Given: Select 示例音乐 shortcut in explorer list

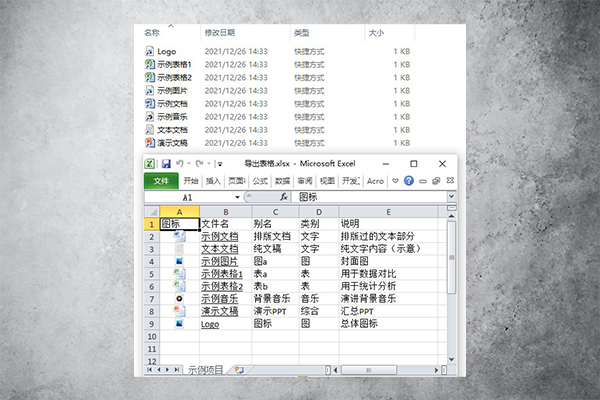Looking at the screenshot, I should tap(166, 117).
